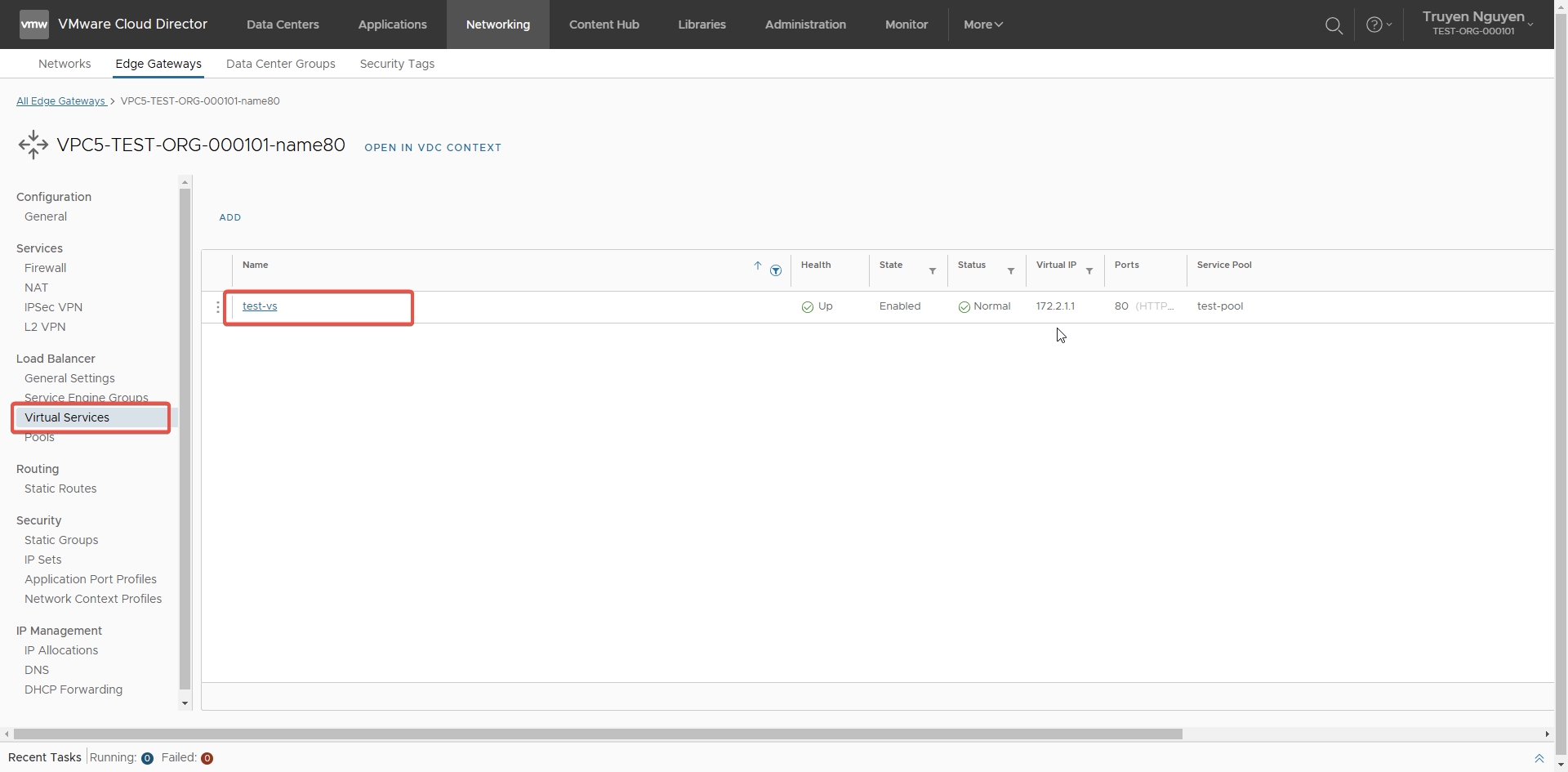Select Pools in the Load Balancer section
Image resolution: width=1568 pixels, height=772 pixels.
[39, 438]
